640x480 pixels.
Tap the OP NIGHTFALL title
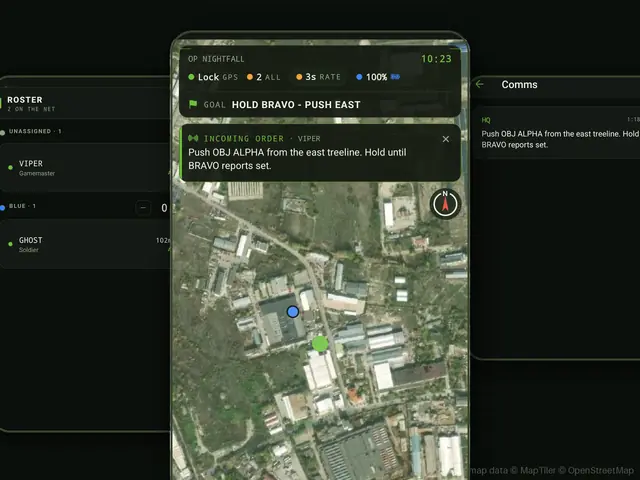[x=216, y=59]
